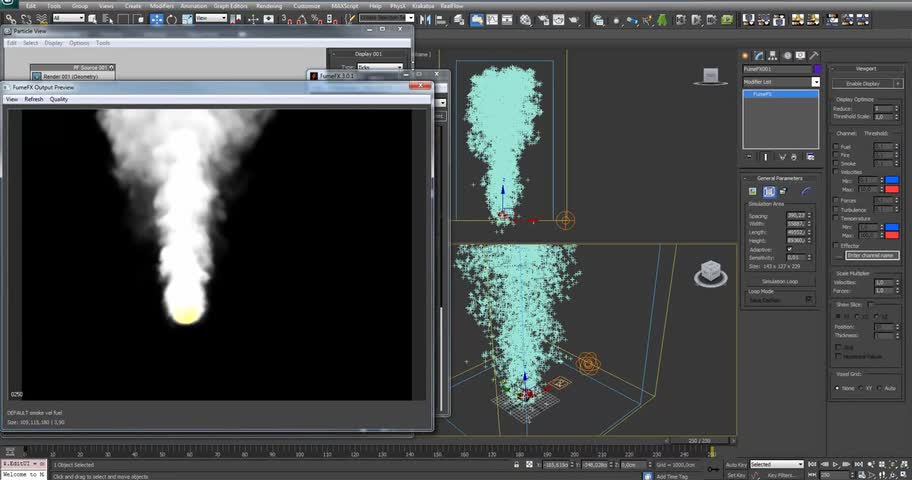Activate the Select and Move tool
Viewport: 912px width, 480px height.
coord(157,18)
